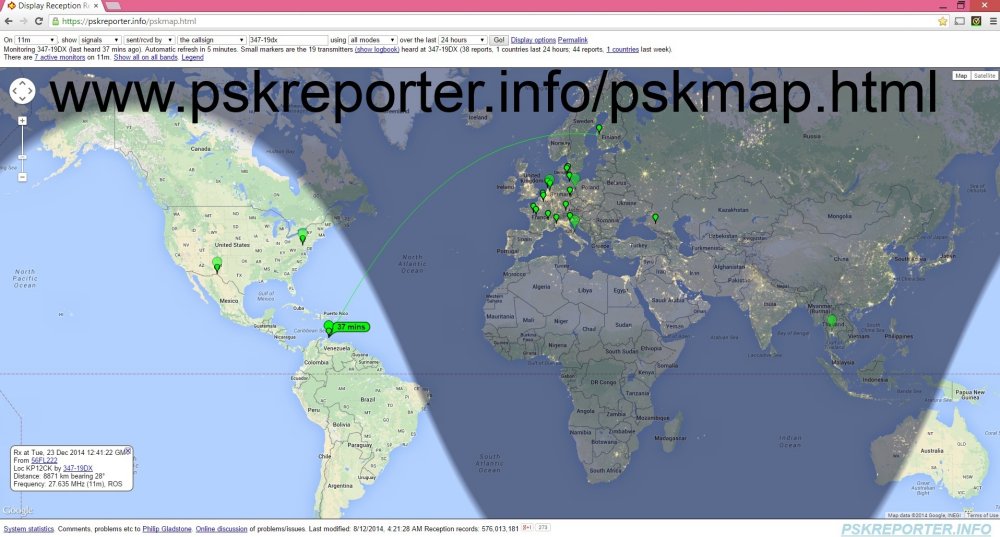The width and height of the screenshot is (1000, 537).
Task: Close the reception info popup
Action: click(128, 451)
